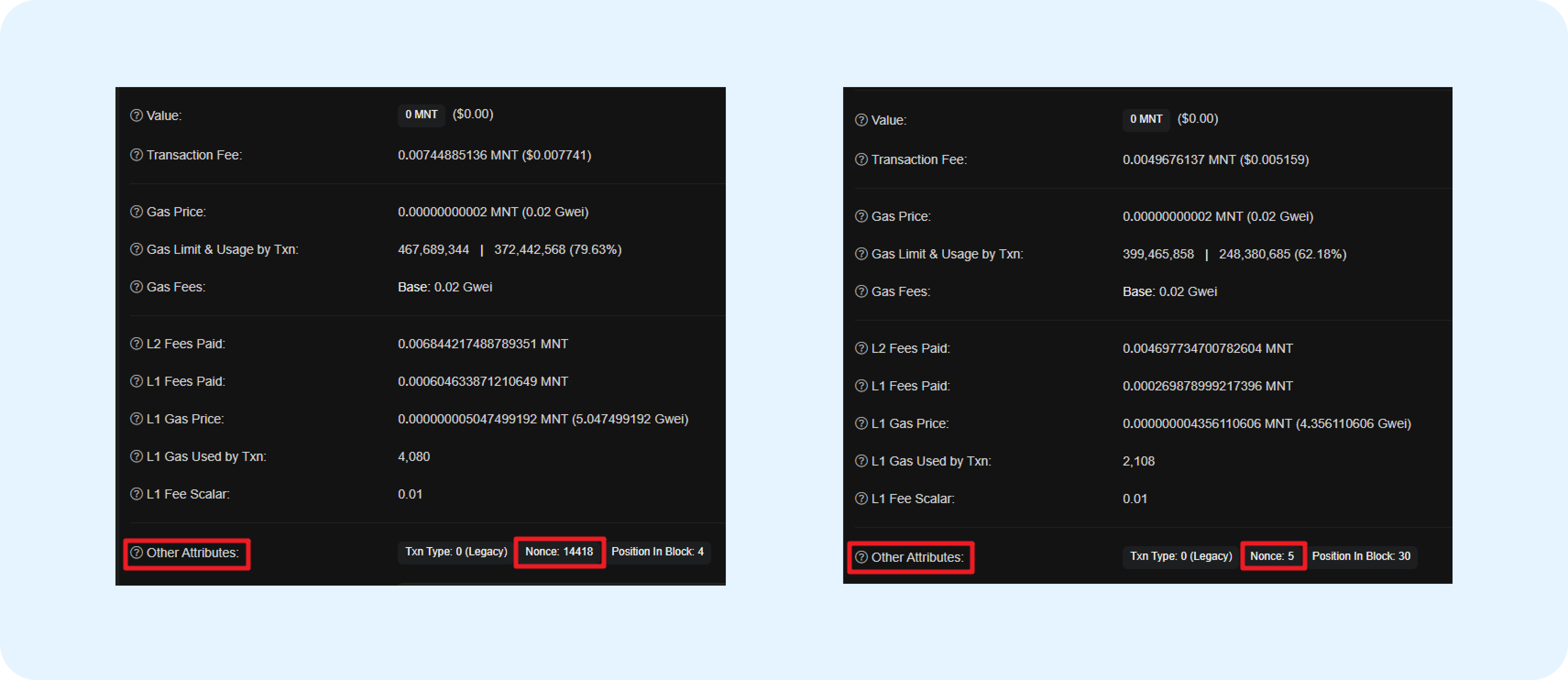Click left panel Txn Type: 0 (Legacy) badge
The height and width of the screenshot is (680, 1568).
(x=456, y=552)
